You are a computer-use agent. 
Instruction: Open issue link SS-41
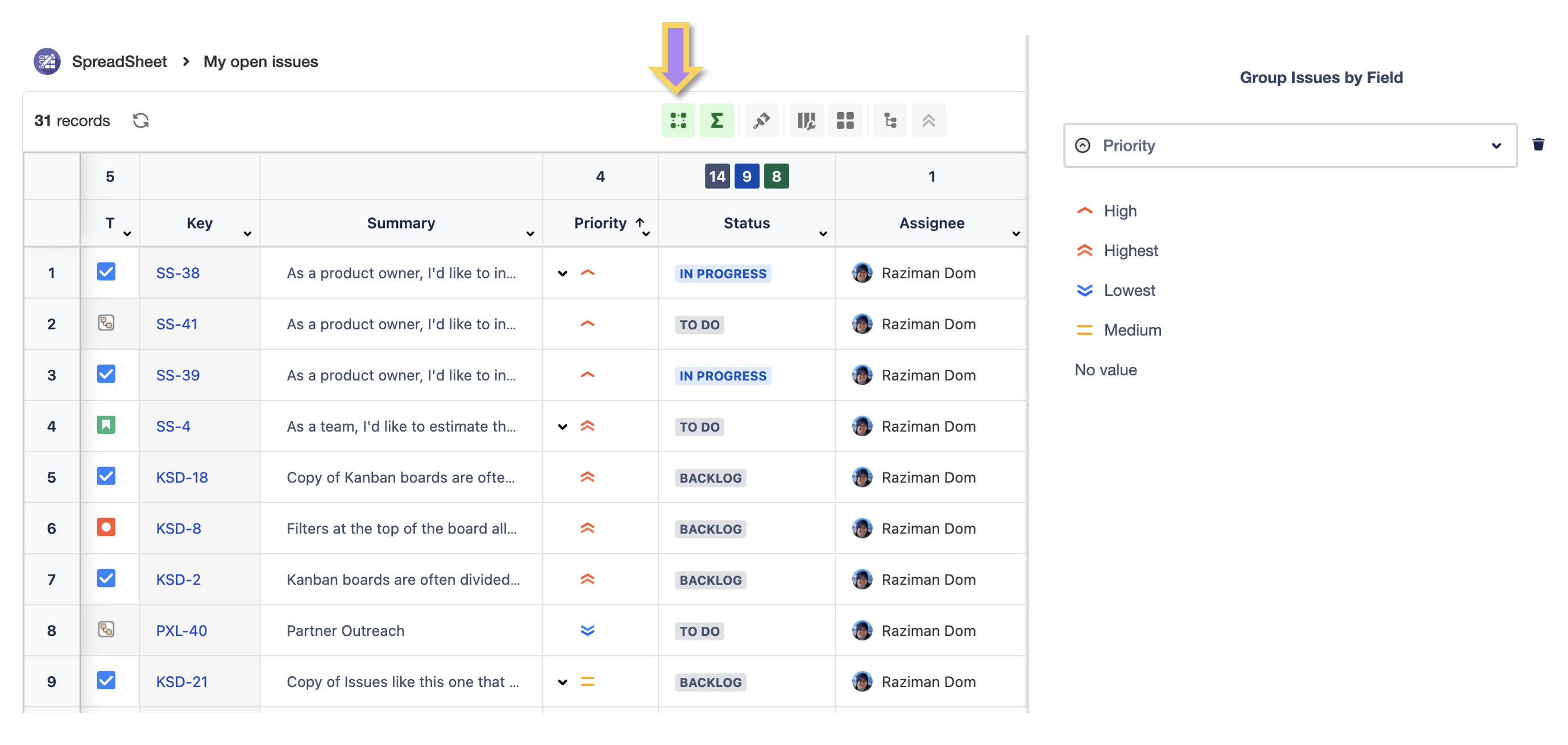tap(176, 324)
